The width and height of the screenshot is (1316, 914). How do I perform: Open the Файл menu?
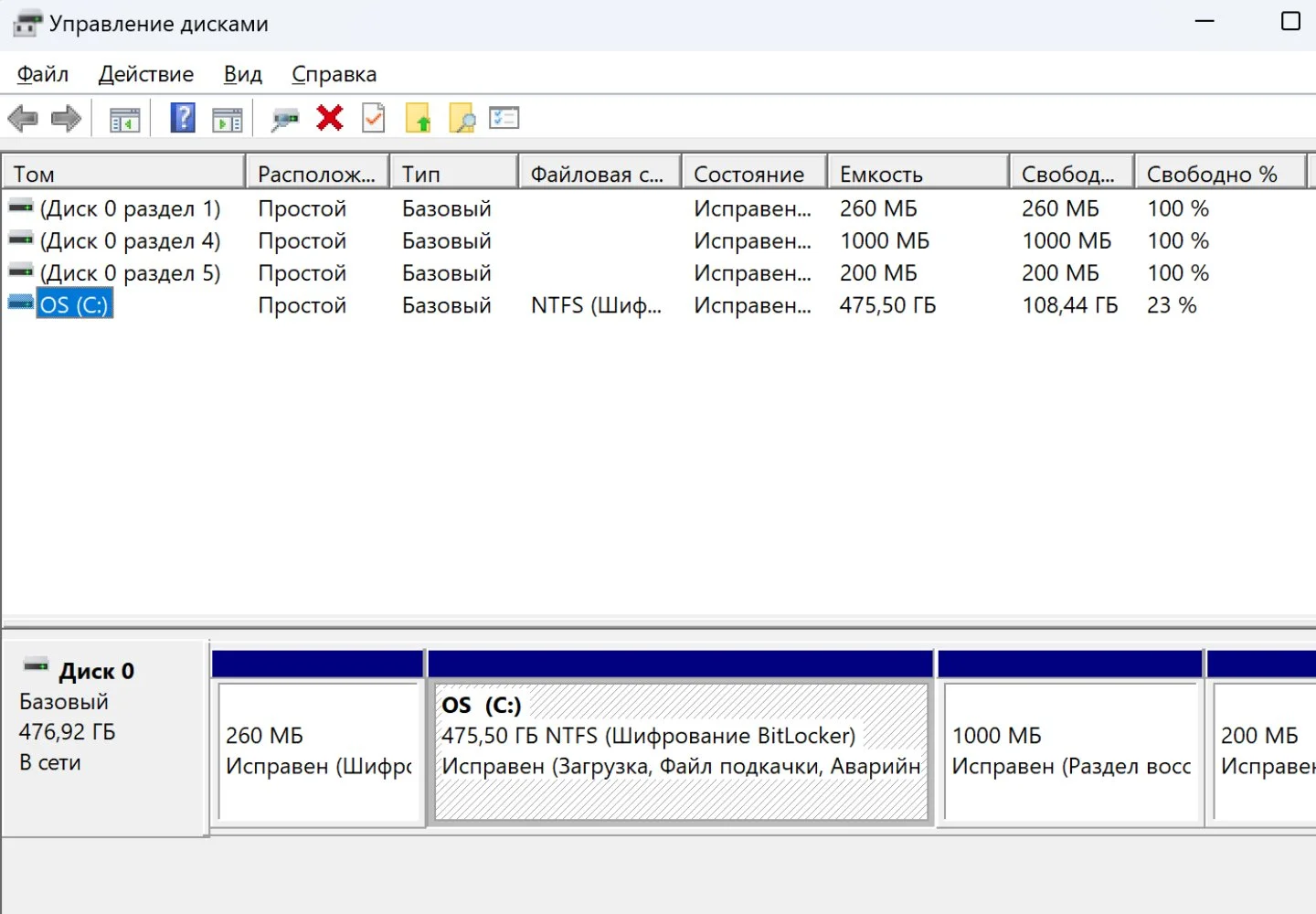pos(43,74)
